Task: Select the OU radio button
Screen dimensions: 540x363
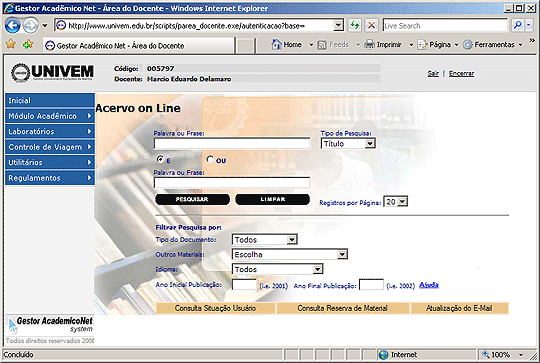Action: 210,159
